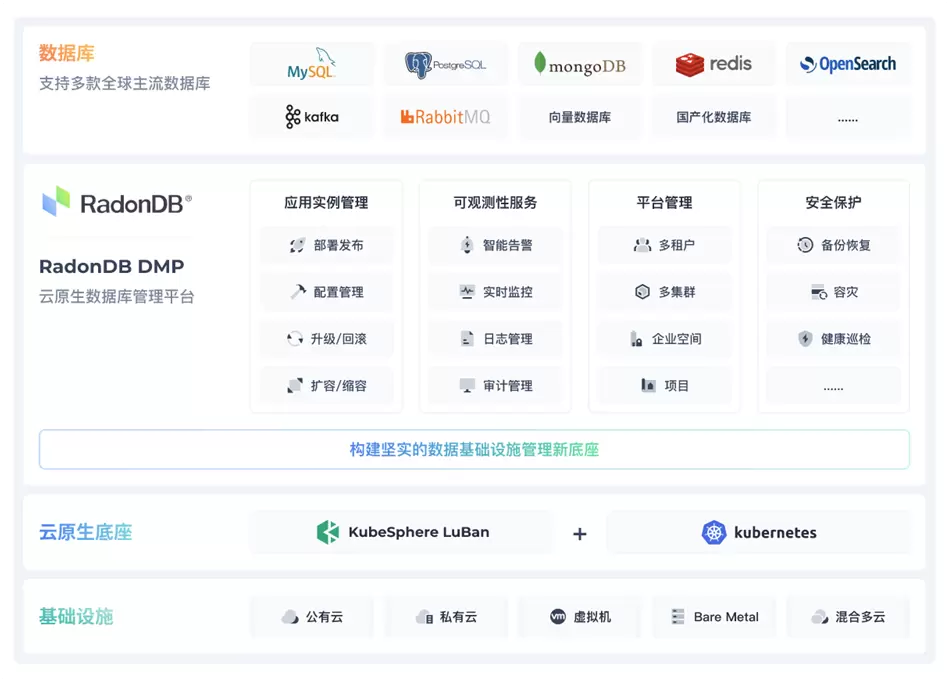Select the 多租户 platform option
This screenshot has height=681, width=949.
(664, 245)
